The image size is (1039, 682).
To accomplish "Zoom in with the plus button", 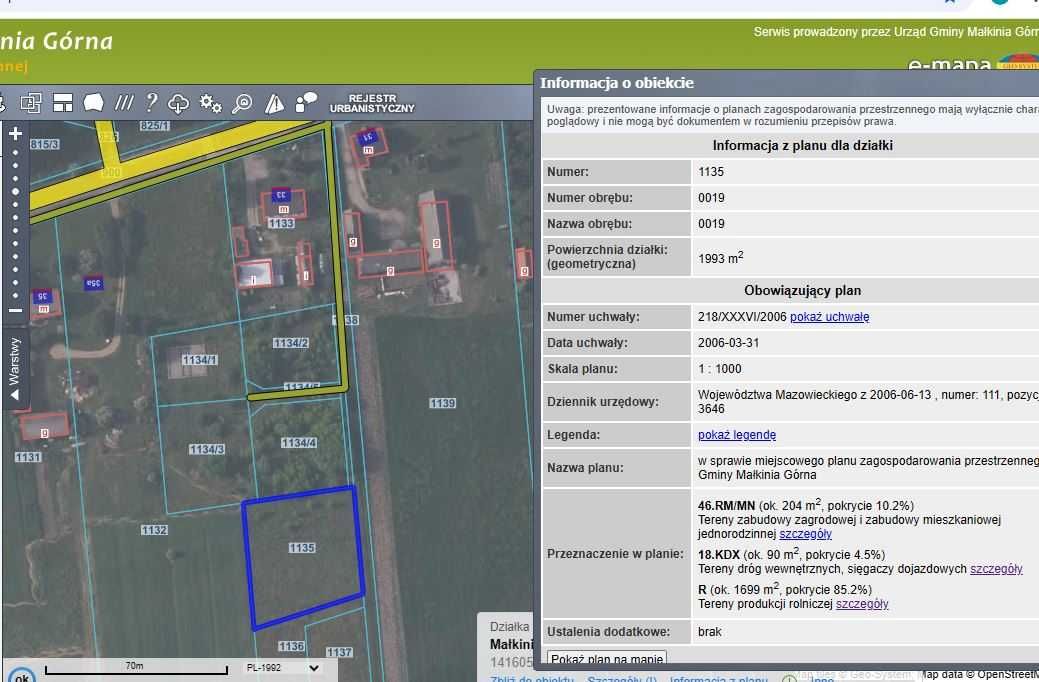I will (15, 134).
